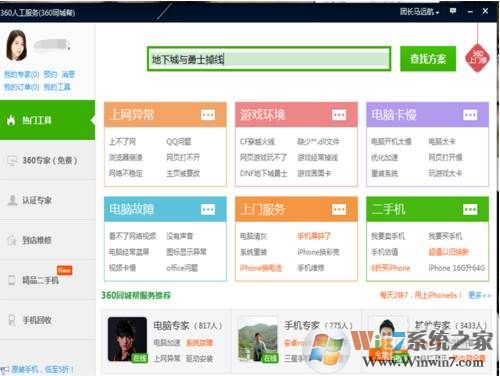Select the 热门工具 sidebar tab
Screen dimensions: 500x376
click(47, 120)
